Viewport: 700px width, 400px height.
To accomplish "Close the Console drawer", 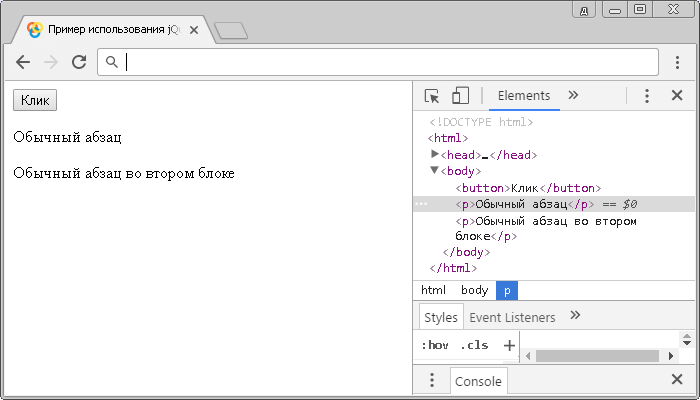I will click(x=677, y=379).
